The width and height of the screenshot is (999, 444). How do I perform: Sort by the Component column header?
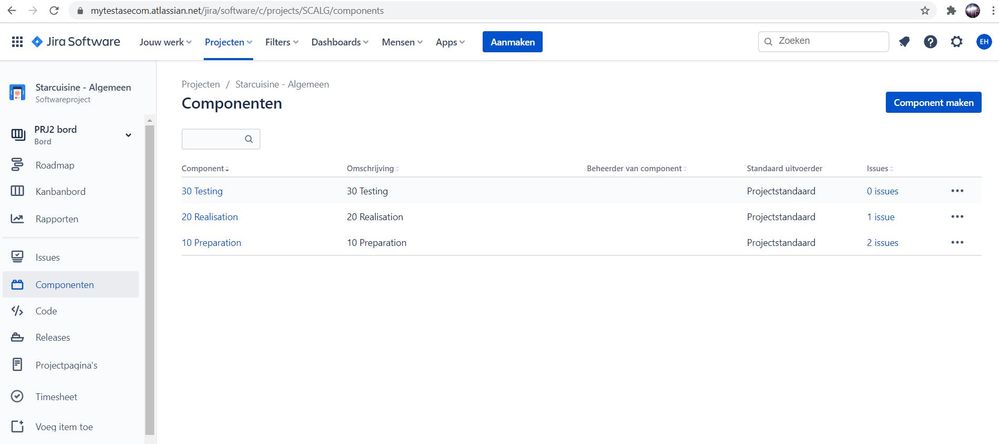click(205, 169)
